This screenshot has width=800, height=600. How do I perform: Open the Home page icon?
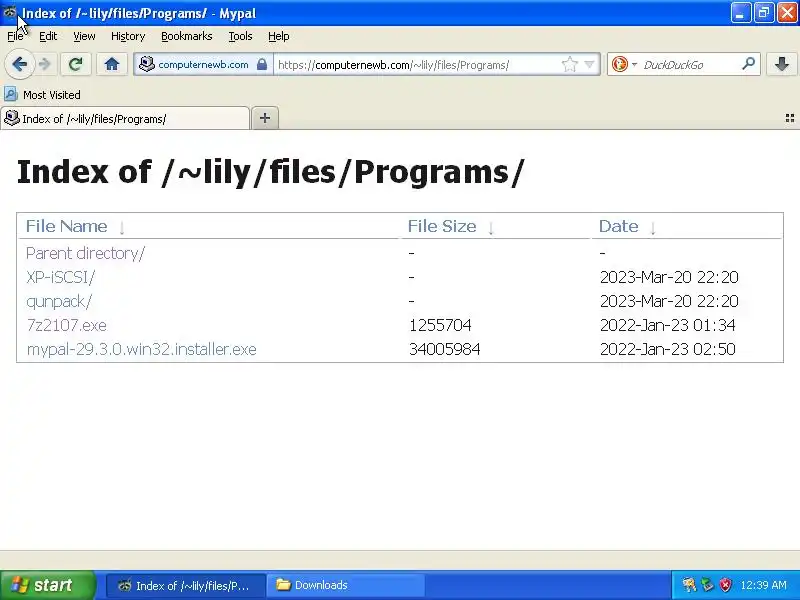pos(112,64)
